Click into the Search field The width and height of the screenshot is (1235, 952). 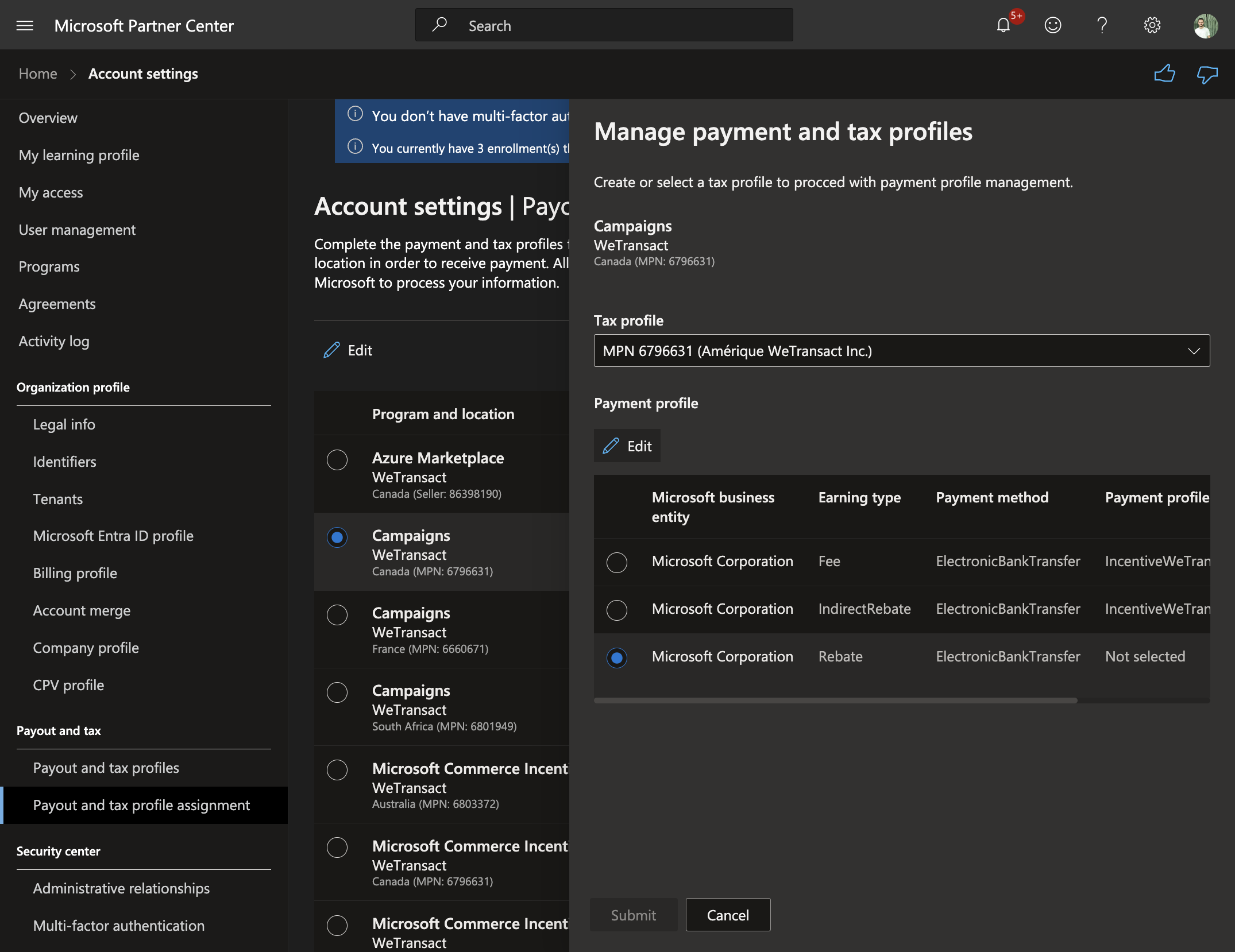[604, 25]
